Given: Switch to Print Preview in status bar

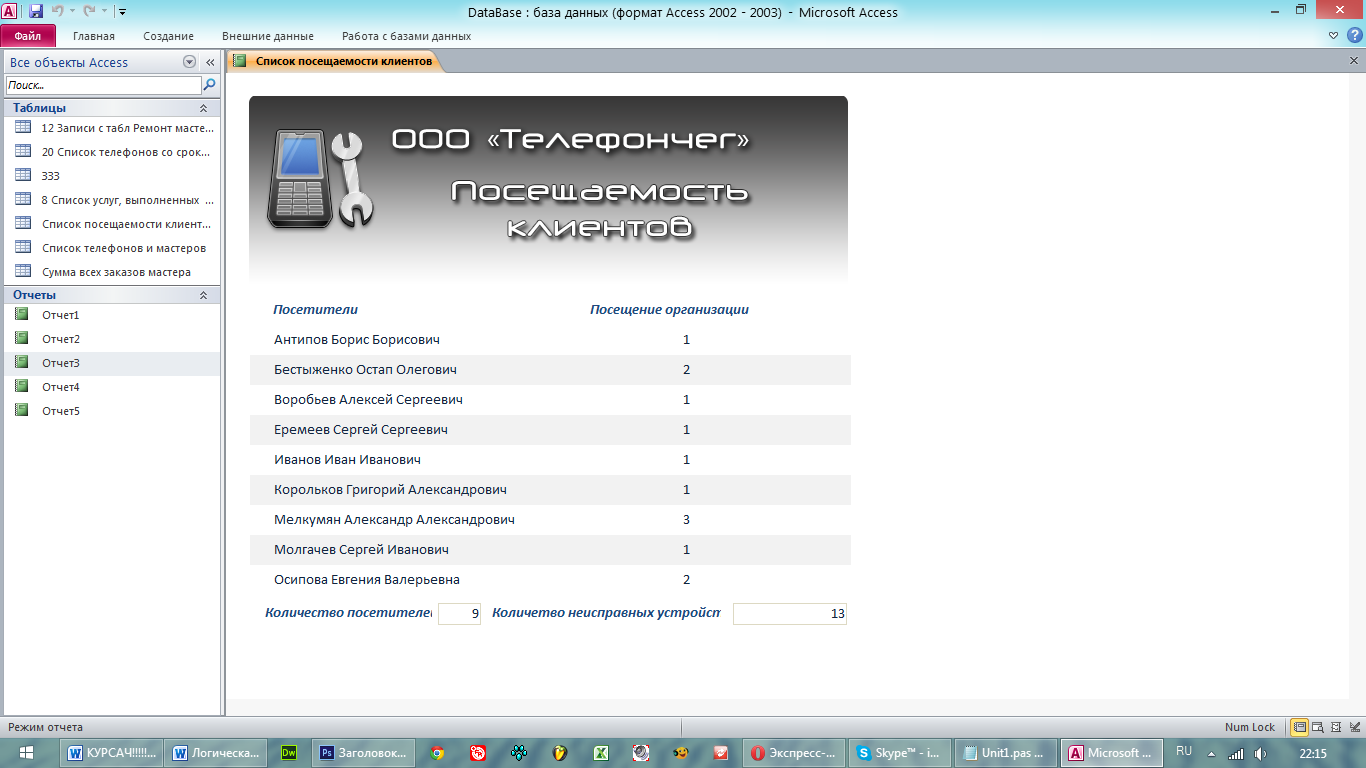Looking at the screenshot, I should point(1318,727).
